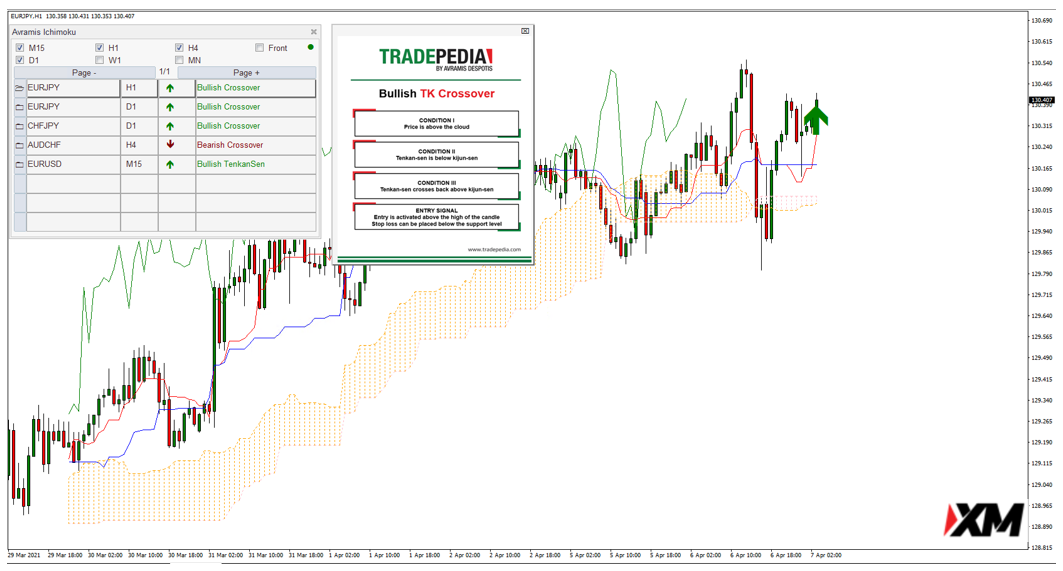Viewport: 1063px width, 571px height.
Task: Click 7 Apr 02:00 time axis label
Action: click(826, 555)
